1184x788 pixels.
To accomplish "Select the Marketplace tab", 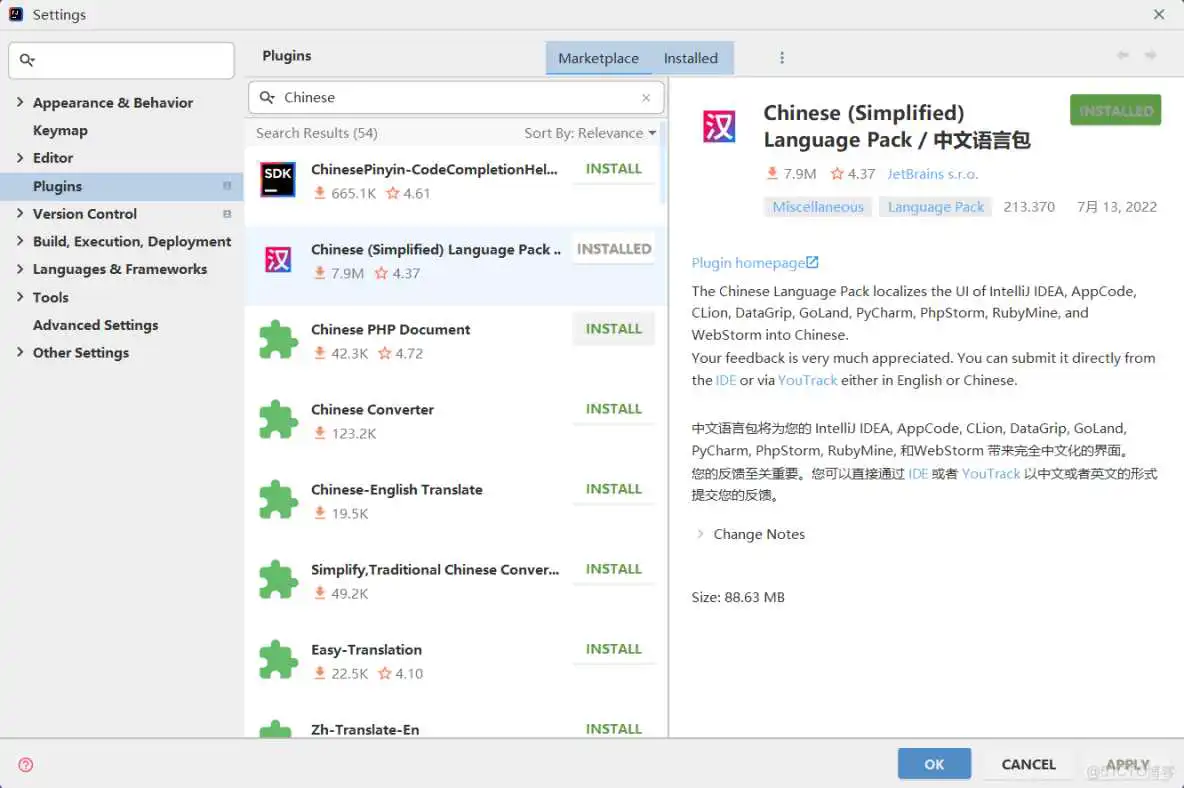I will pyautogui.click(x=598, y=58).
